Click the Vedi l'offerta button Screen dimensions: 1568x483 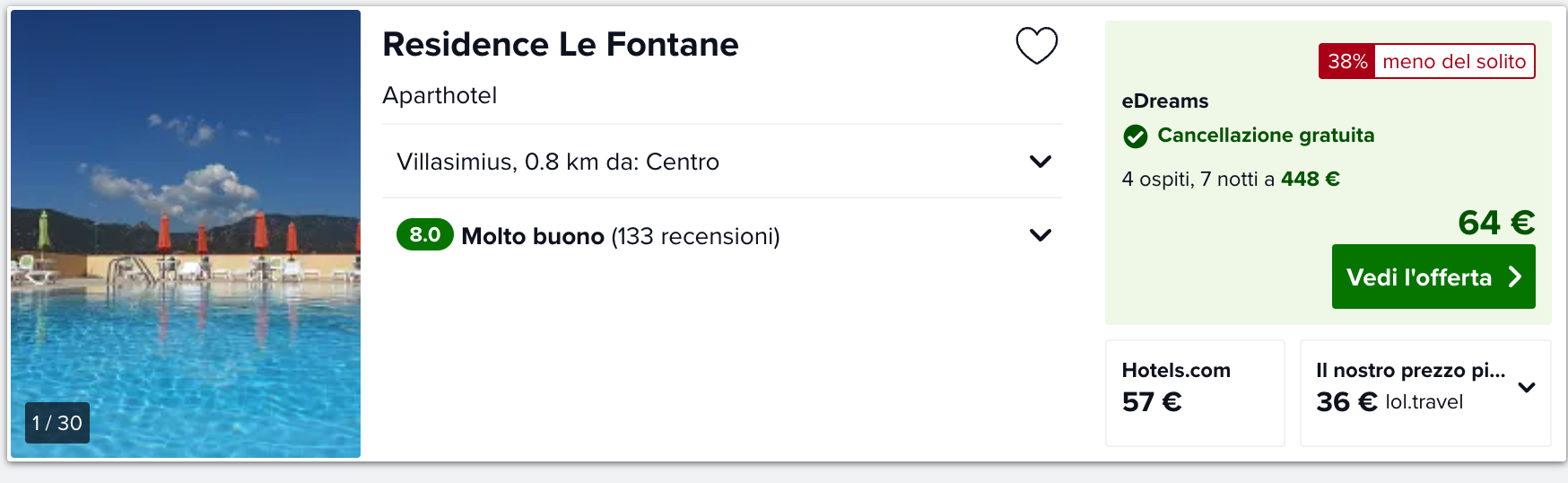pos(1433,277)
